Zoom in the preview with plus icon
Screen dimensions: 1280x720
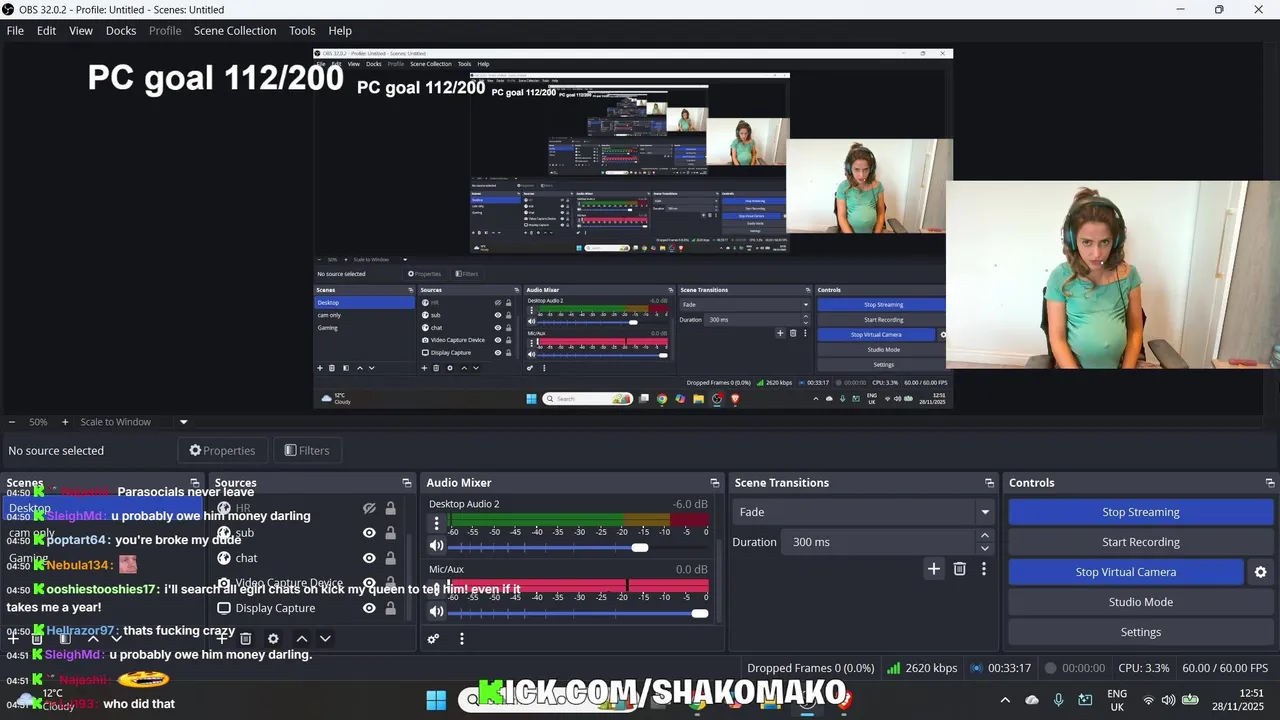pos(65,422)
